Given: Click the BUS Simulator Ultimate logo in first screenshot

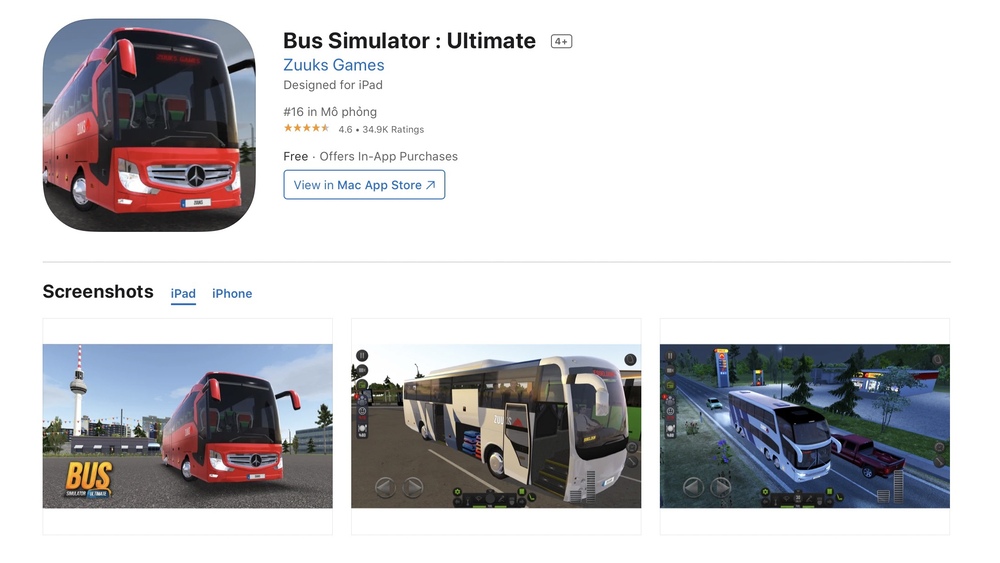Looking at the screenshot, I should coord(89,479).
